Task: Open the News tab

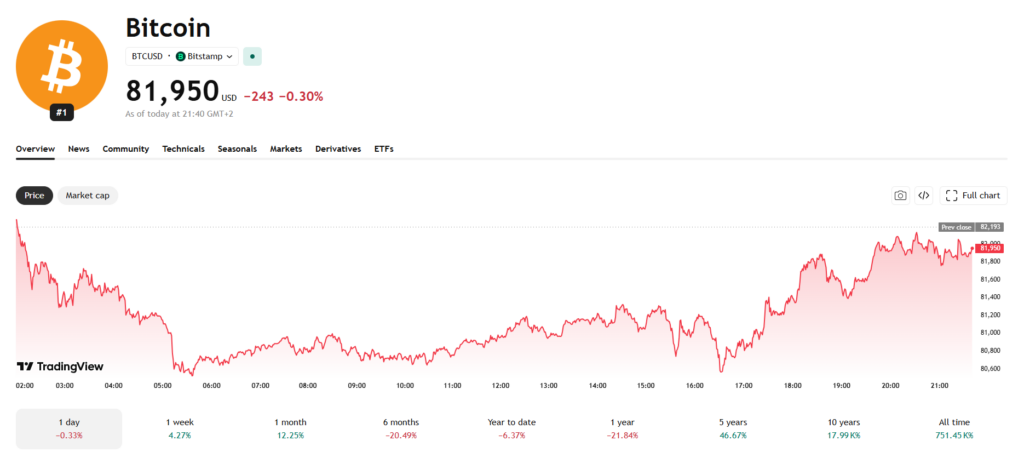Action: click(x=78, y=149)
